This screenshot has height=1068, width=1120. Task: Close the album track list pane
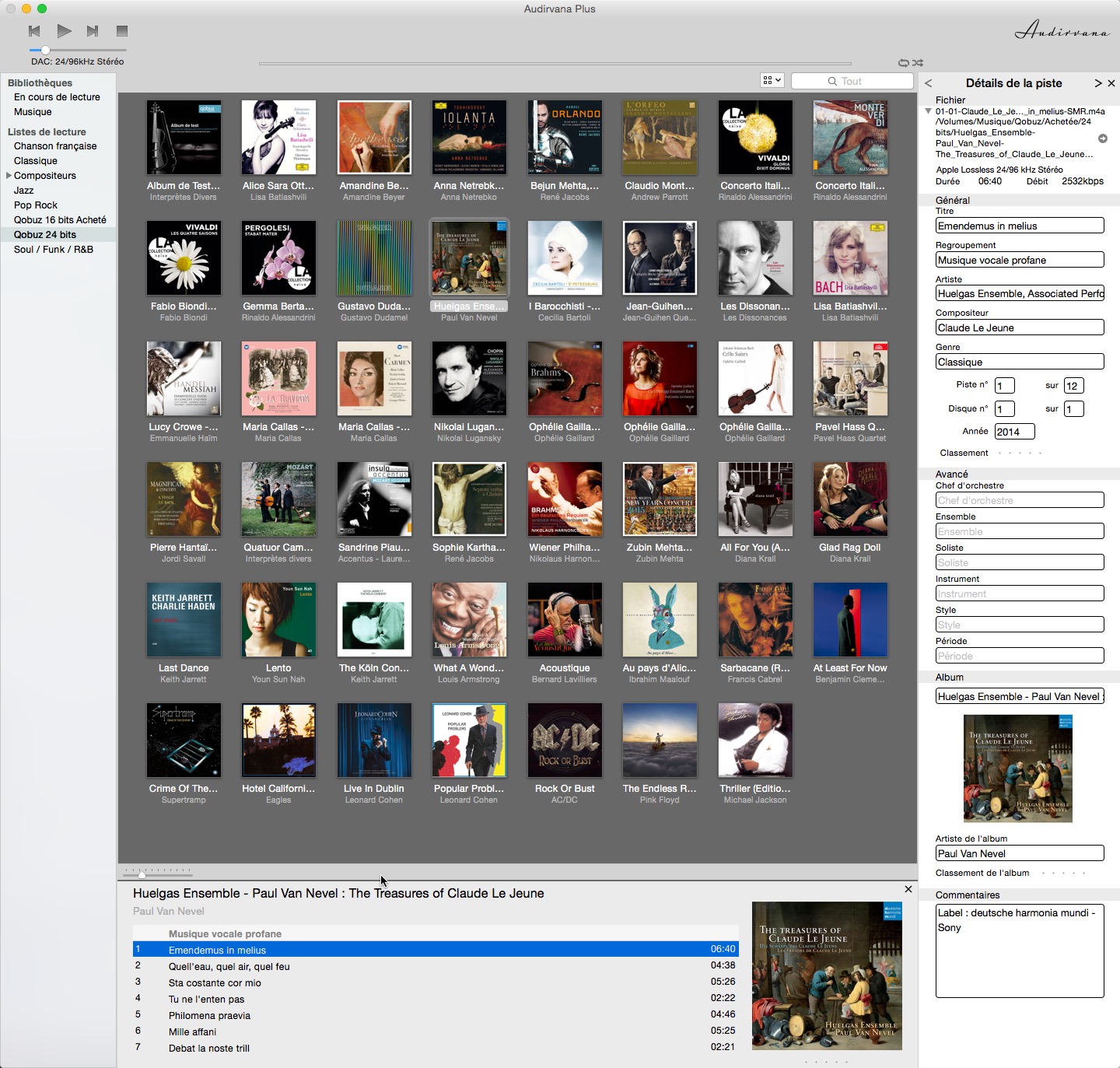pos(908,889)
